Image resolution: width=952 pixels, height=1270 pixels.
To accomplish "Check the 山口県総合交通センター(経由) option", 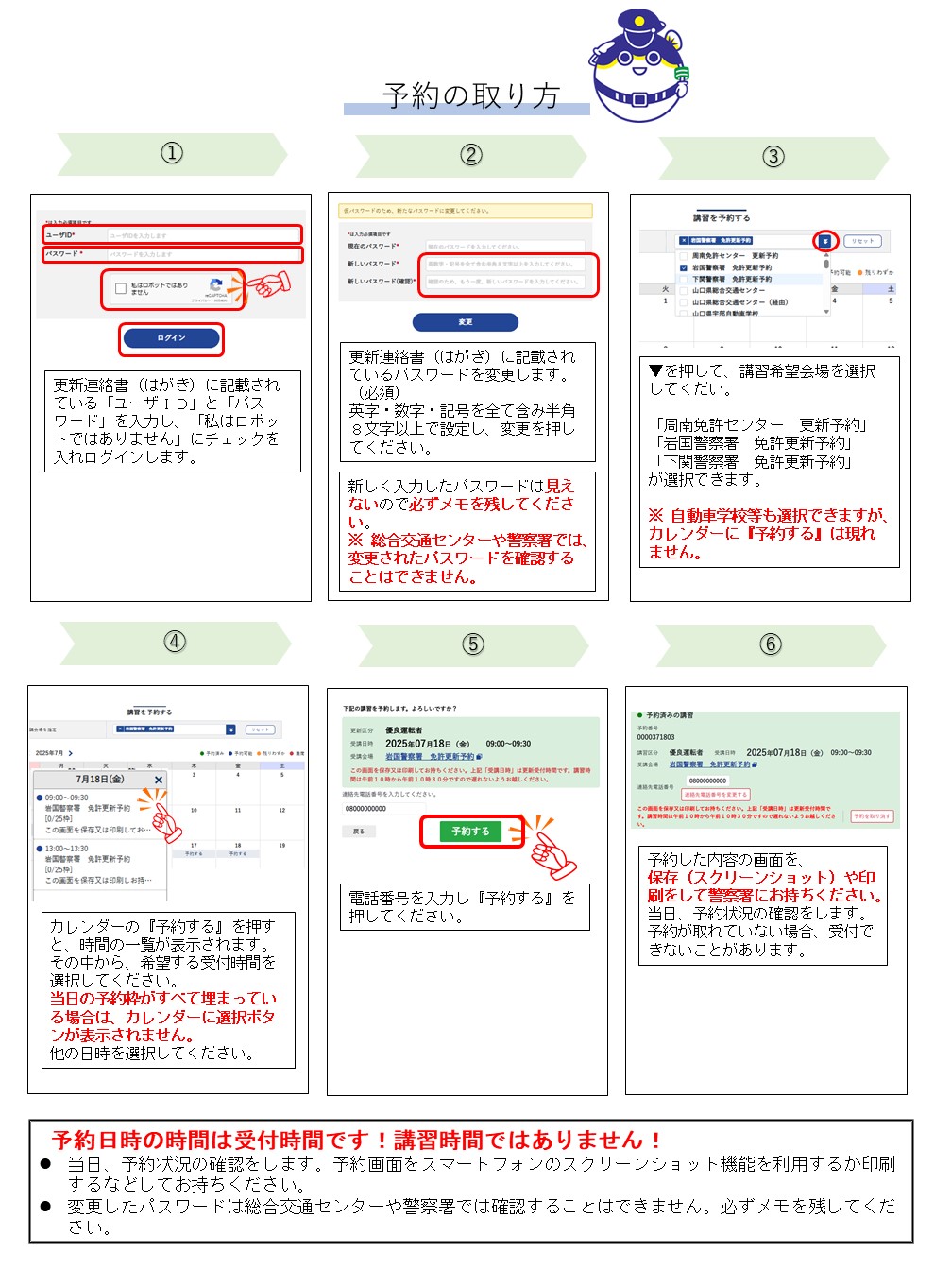I will pyautogui.click(x=684, y=302).
